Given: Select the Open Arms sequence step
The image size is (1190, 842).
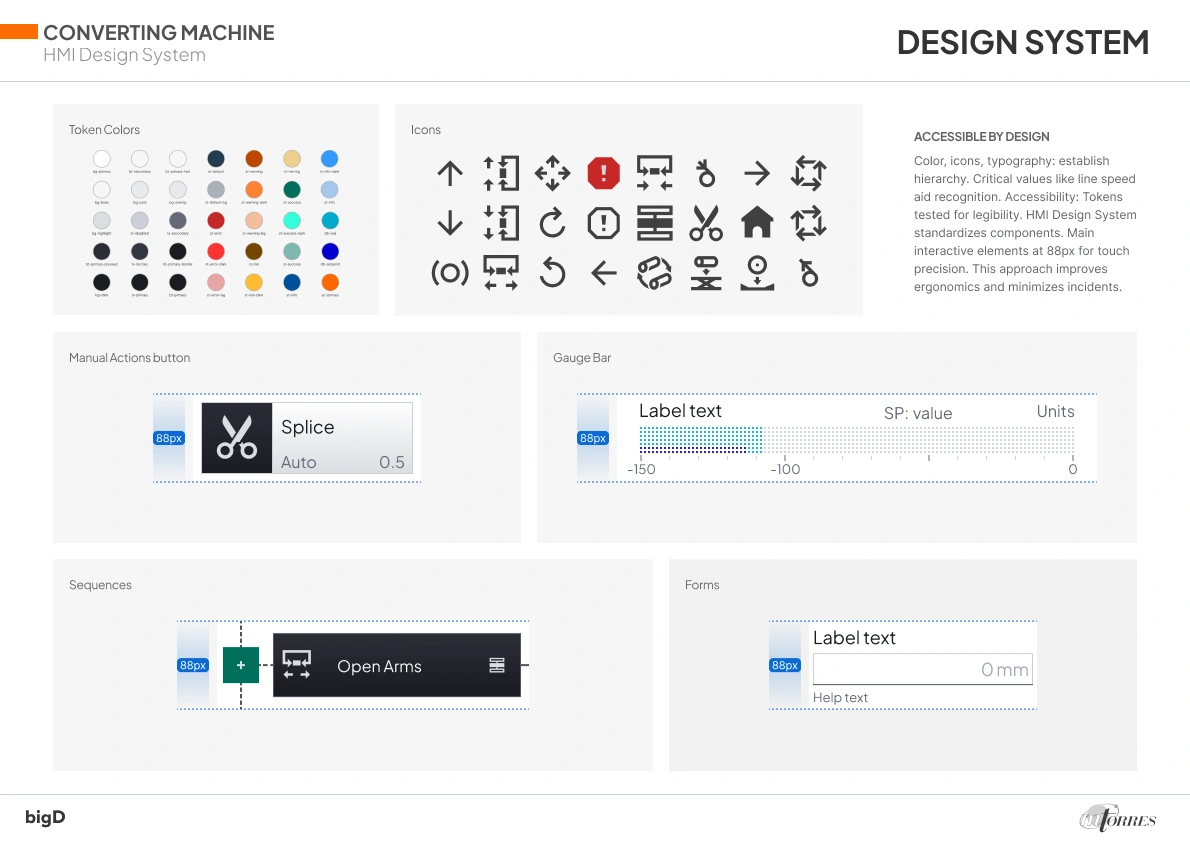Looking at the screenshot, I should pos(380,666).
